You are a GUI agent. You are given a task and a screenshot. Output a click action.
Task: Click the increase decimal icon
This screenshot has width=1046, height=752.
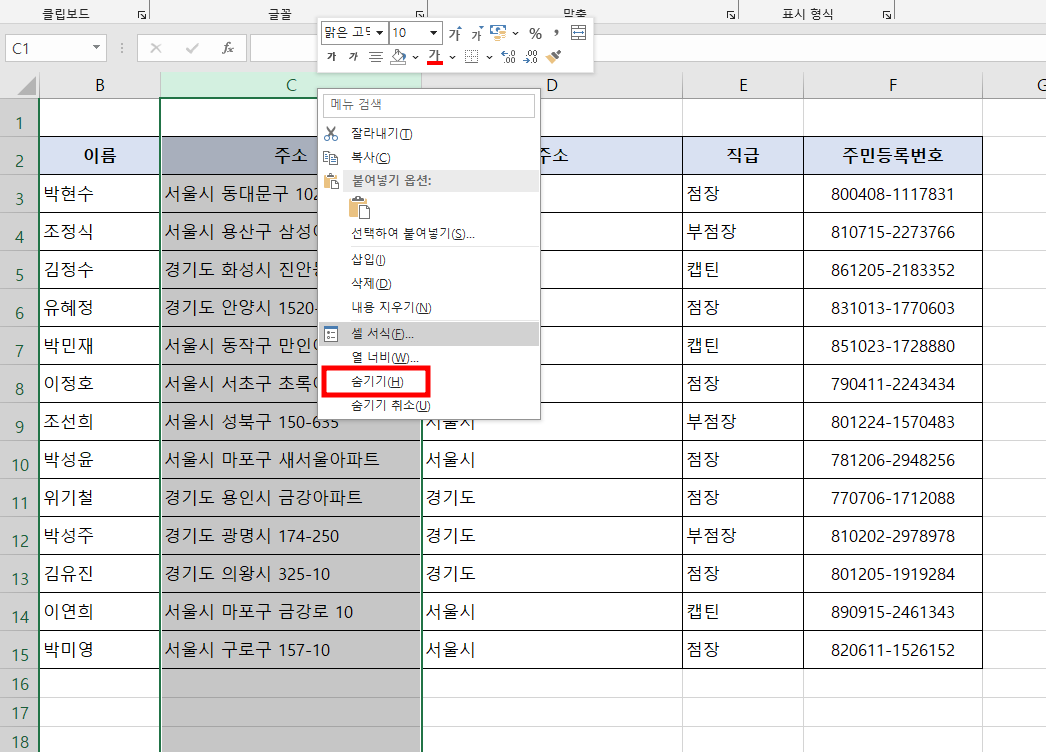508,57
